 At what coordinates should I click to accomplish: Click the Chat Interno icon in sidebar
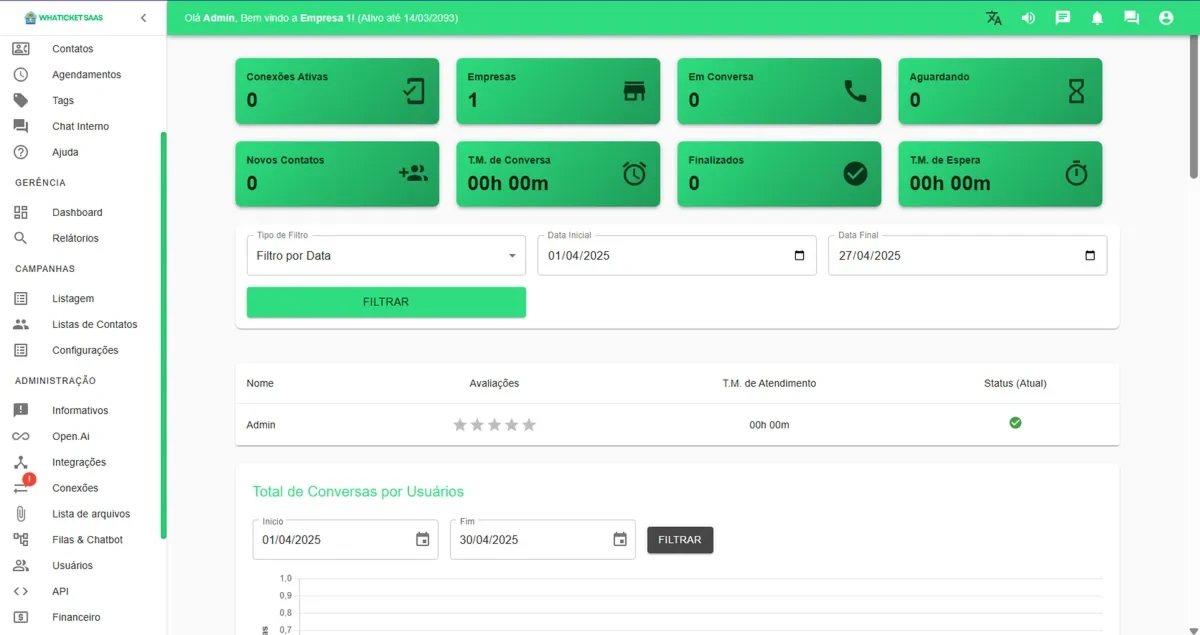21,126
